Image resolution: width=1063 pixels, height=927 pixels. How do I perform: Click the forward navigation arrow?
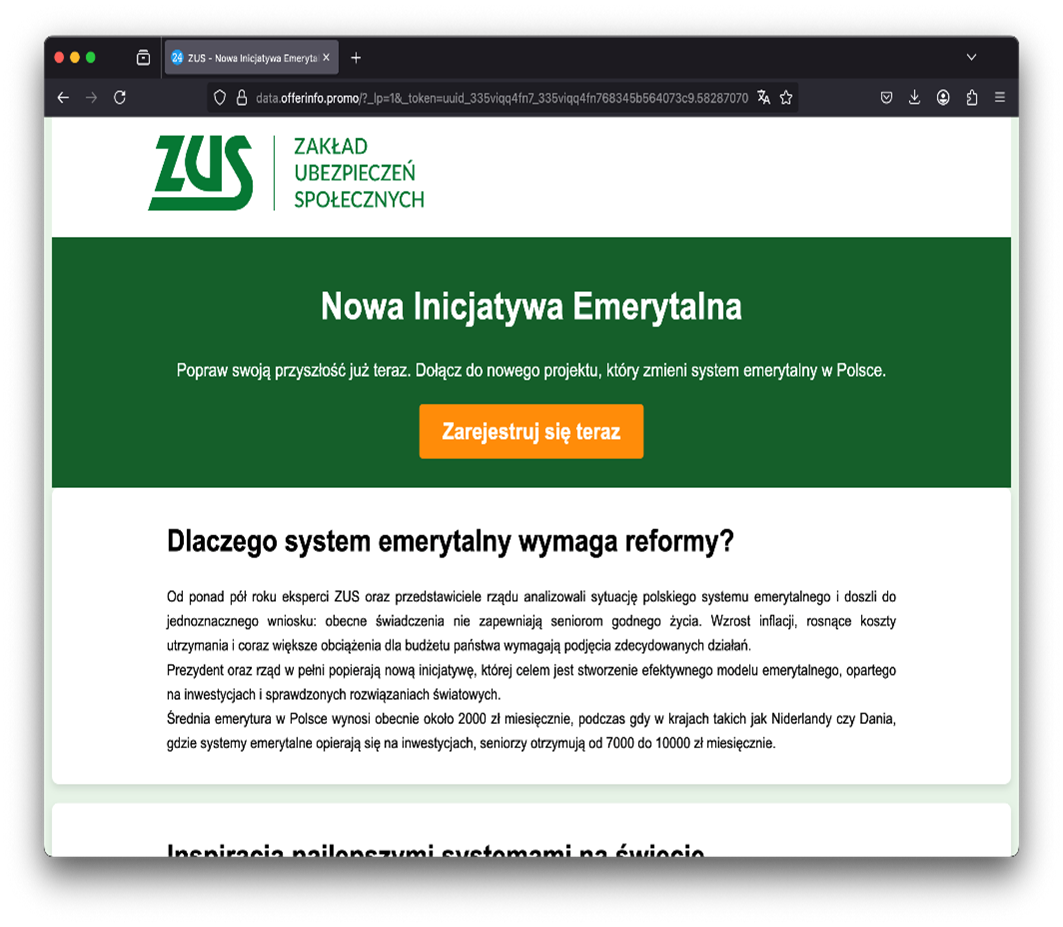(x=91, y=98)
